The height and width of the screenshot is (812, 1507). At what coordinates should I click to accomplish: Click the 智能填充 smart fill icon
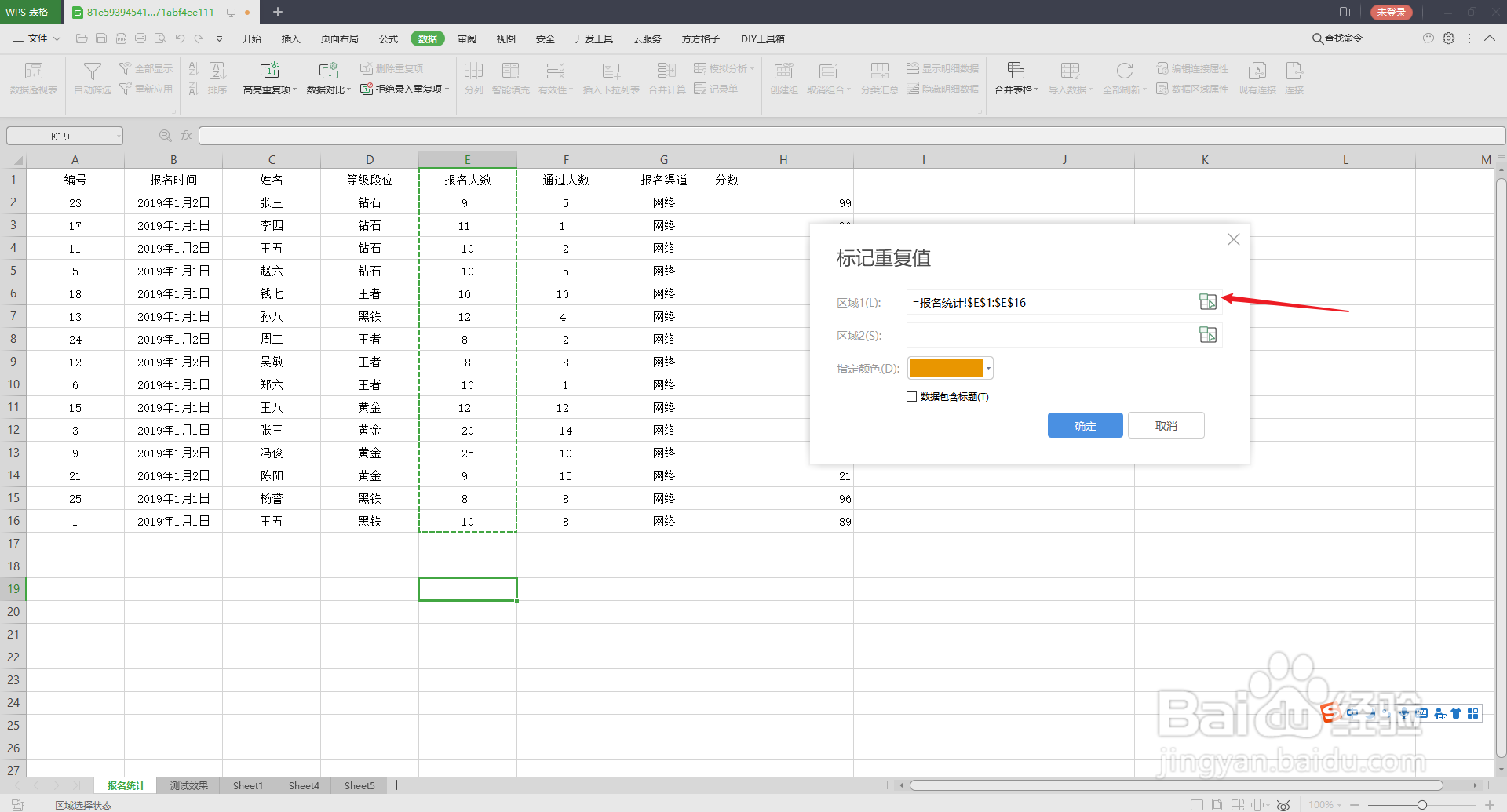pos(510,71)
